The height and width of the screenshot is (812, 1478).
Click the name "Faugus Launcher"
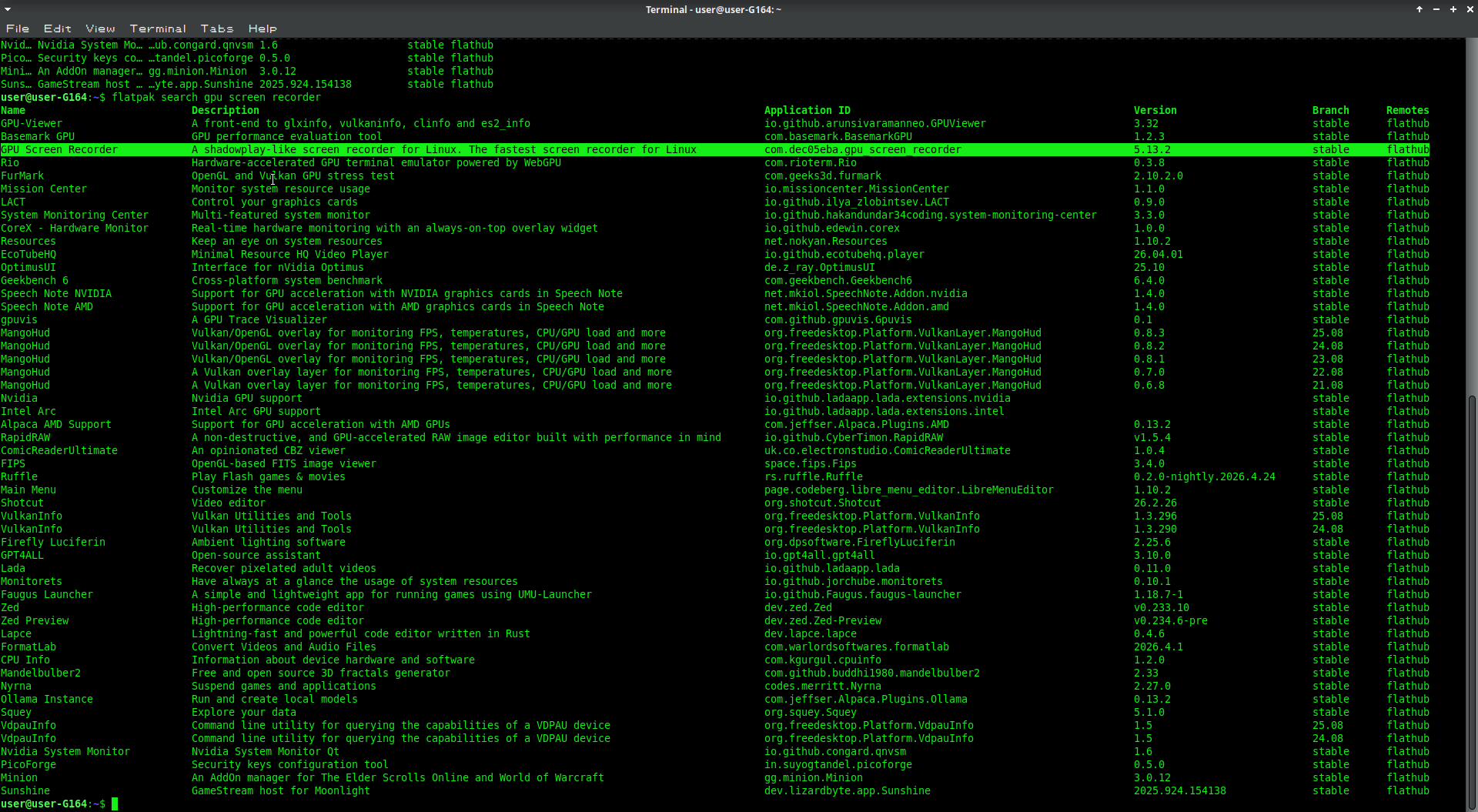(47, 595)
